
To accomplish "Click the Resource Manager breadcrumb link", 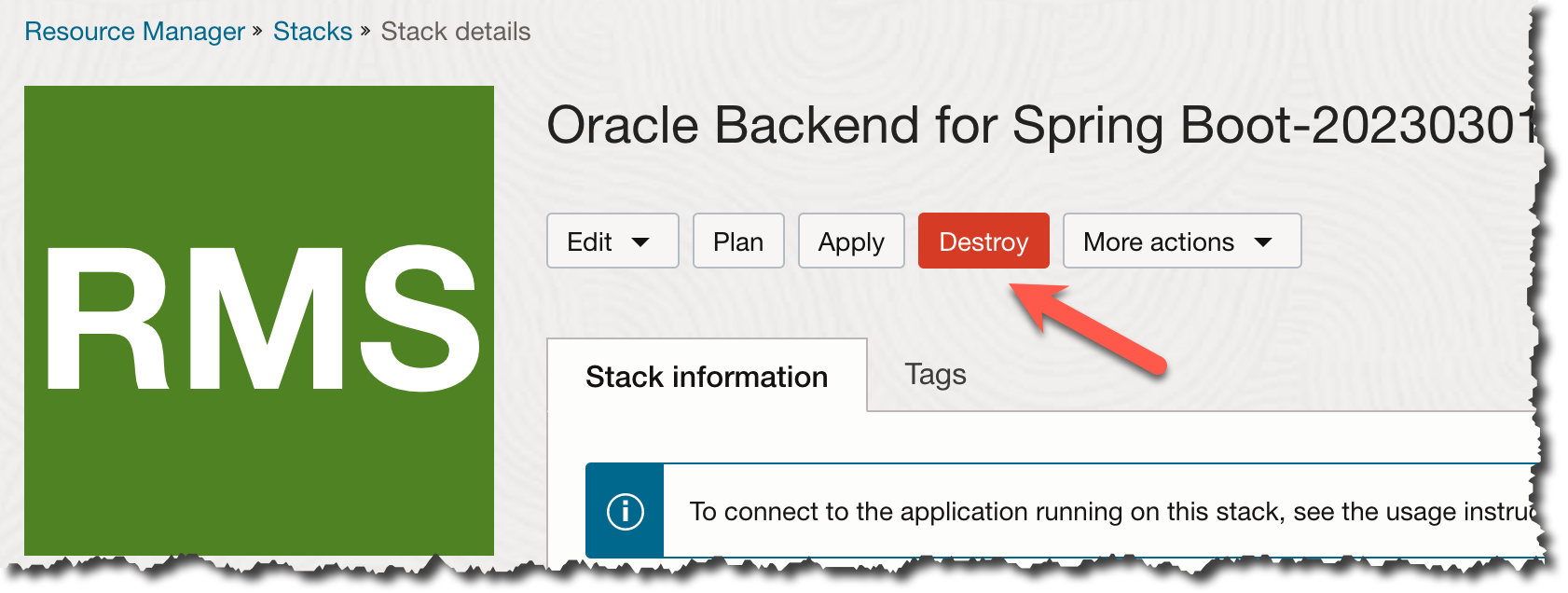I will coord(134,32).
